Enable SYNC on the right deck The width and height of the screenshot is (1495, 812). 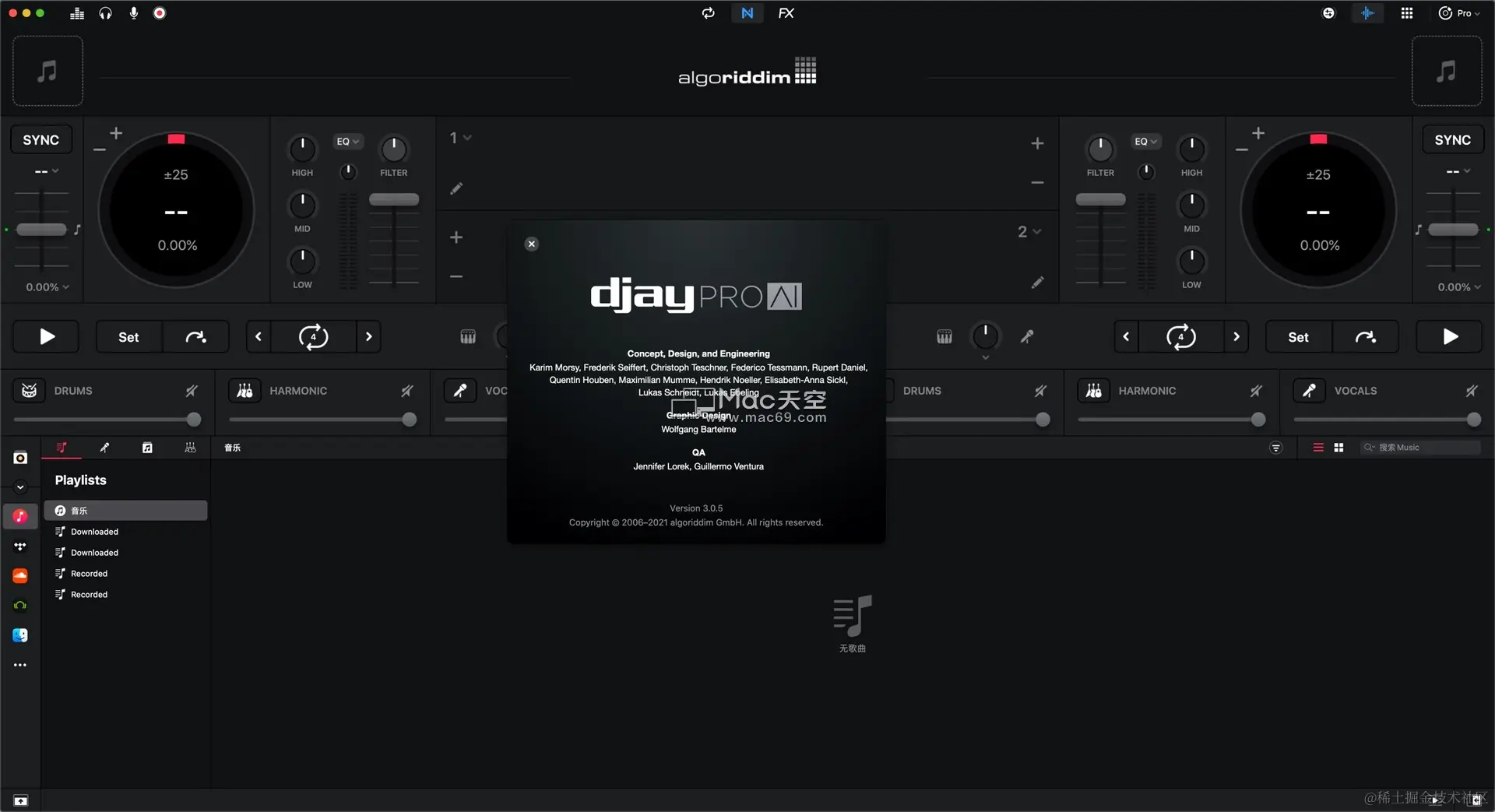click(x=1453, y=140)
